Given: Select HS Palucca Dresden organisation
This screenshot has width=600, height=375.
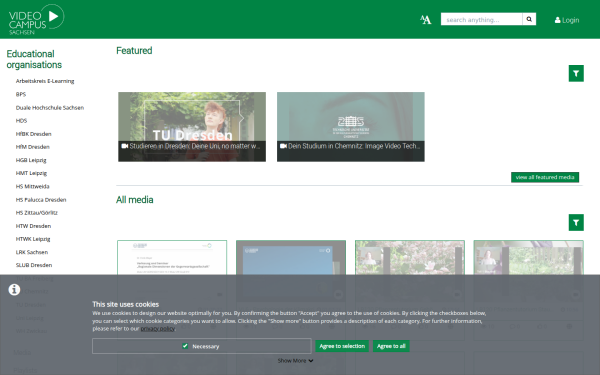Looking at the screenshot, I should [41, 200].
